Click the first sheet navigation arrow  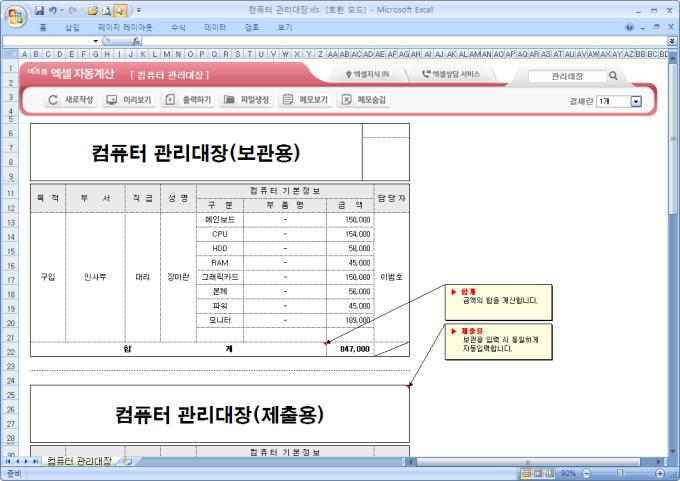[8, 461]
